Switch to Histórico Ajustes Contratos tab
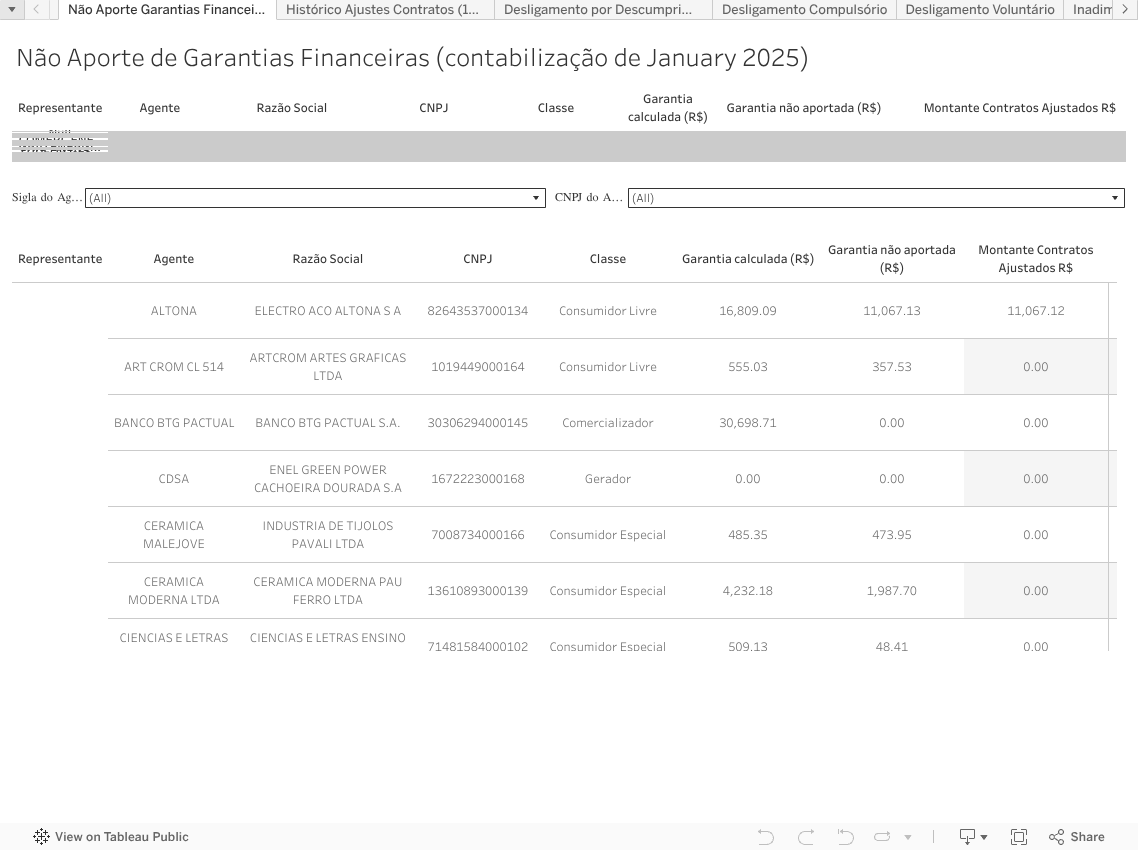This screenshot has width=1138, height=850. 382,9
